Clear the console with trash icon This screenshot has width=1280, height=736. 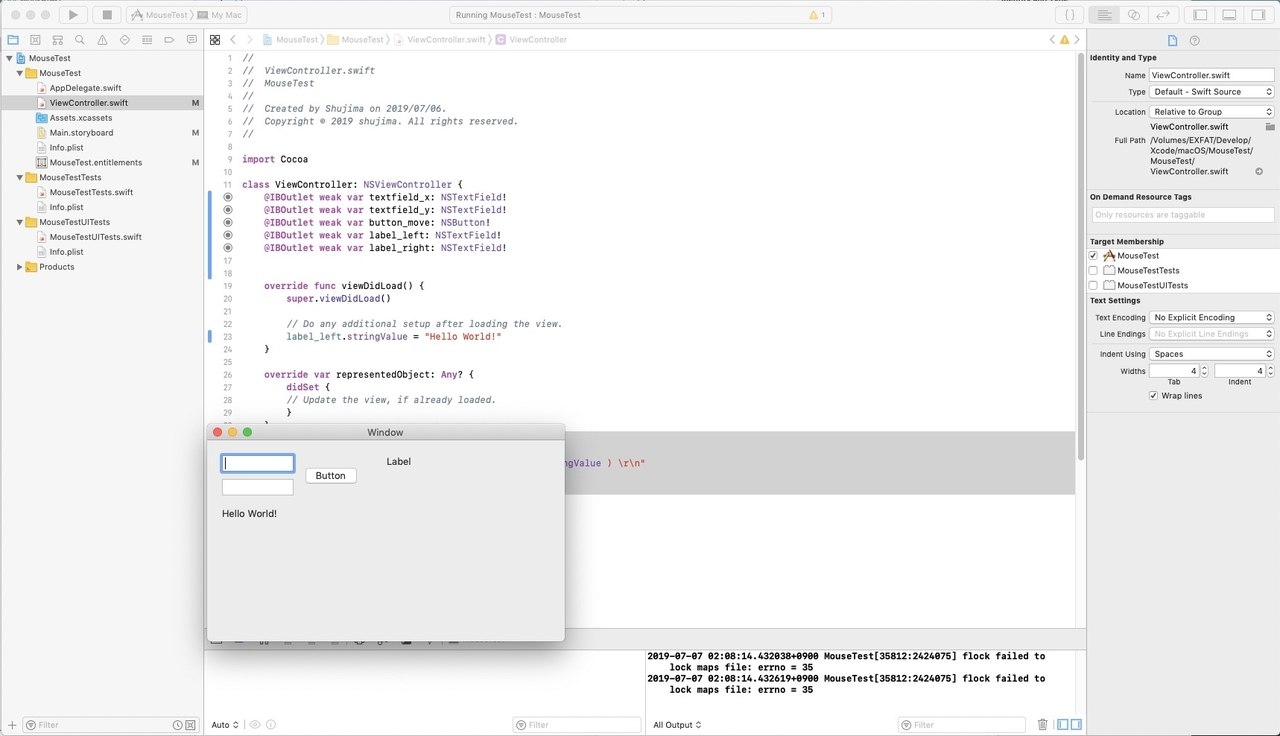pos(1043,725)
